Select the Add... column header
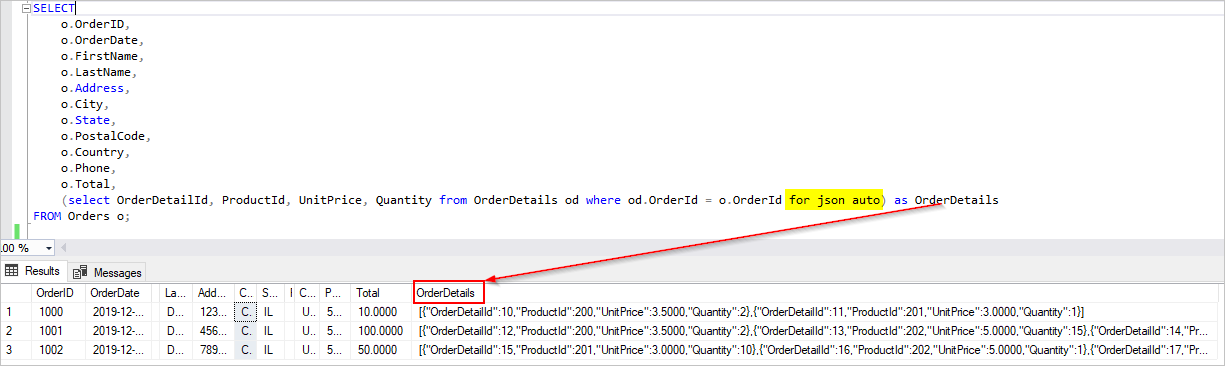1225x366 pixels. (x=214, y=292)
